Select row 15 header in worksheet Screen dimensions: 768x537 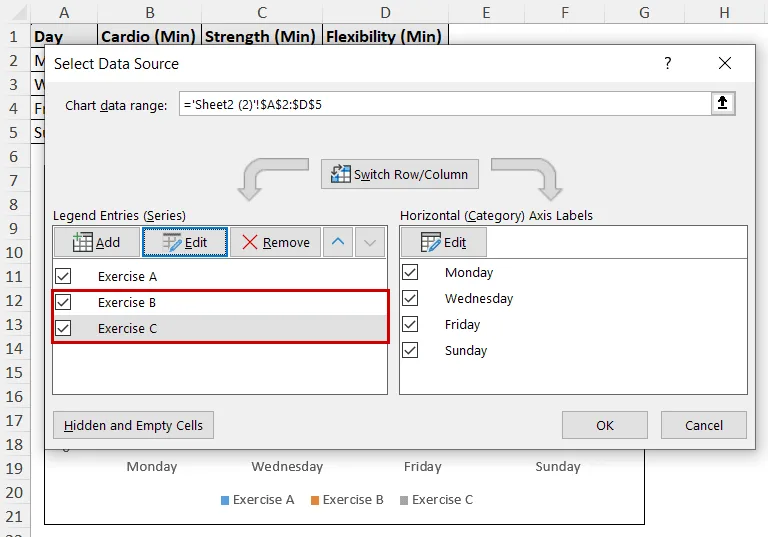point(14,372)
